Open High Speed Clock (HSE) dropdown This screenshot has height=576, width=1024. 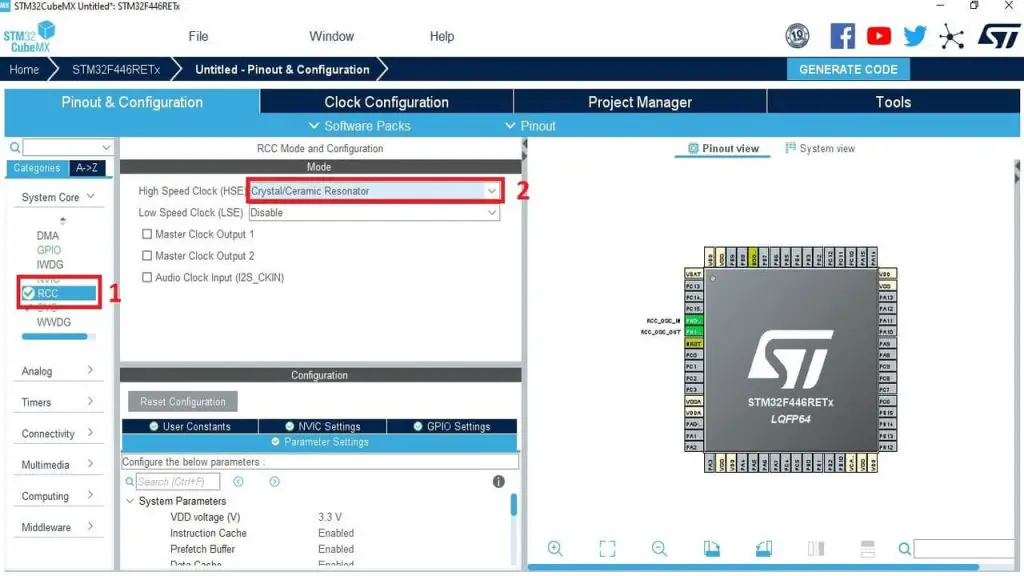(374, 191)
